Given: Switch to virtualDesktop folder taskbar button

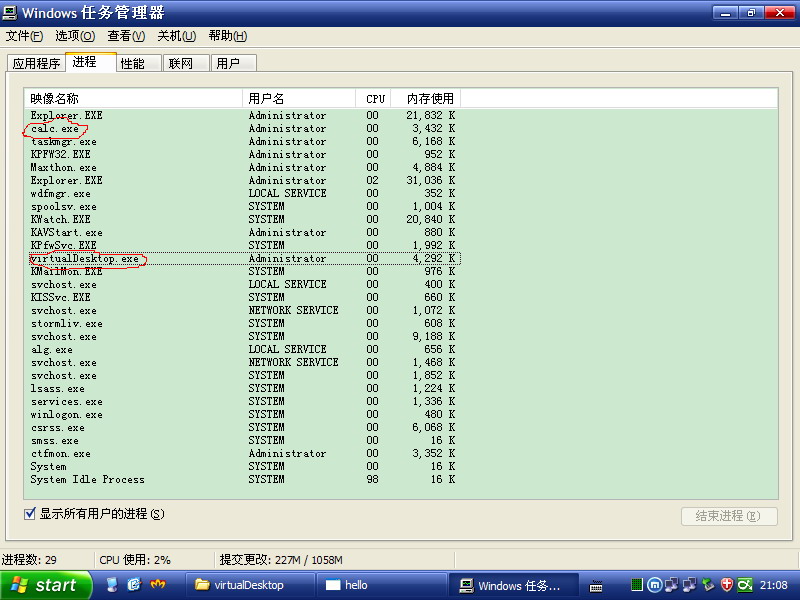Looking at the screenshot, I should click(x=250, y=585).
